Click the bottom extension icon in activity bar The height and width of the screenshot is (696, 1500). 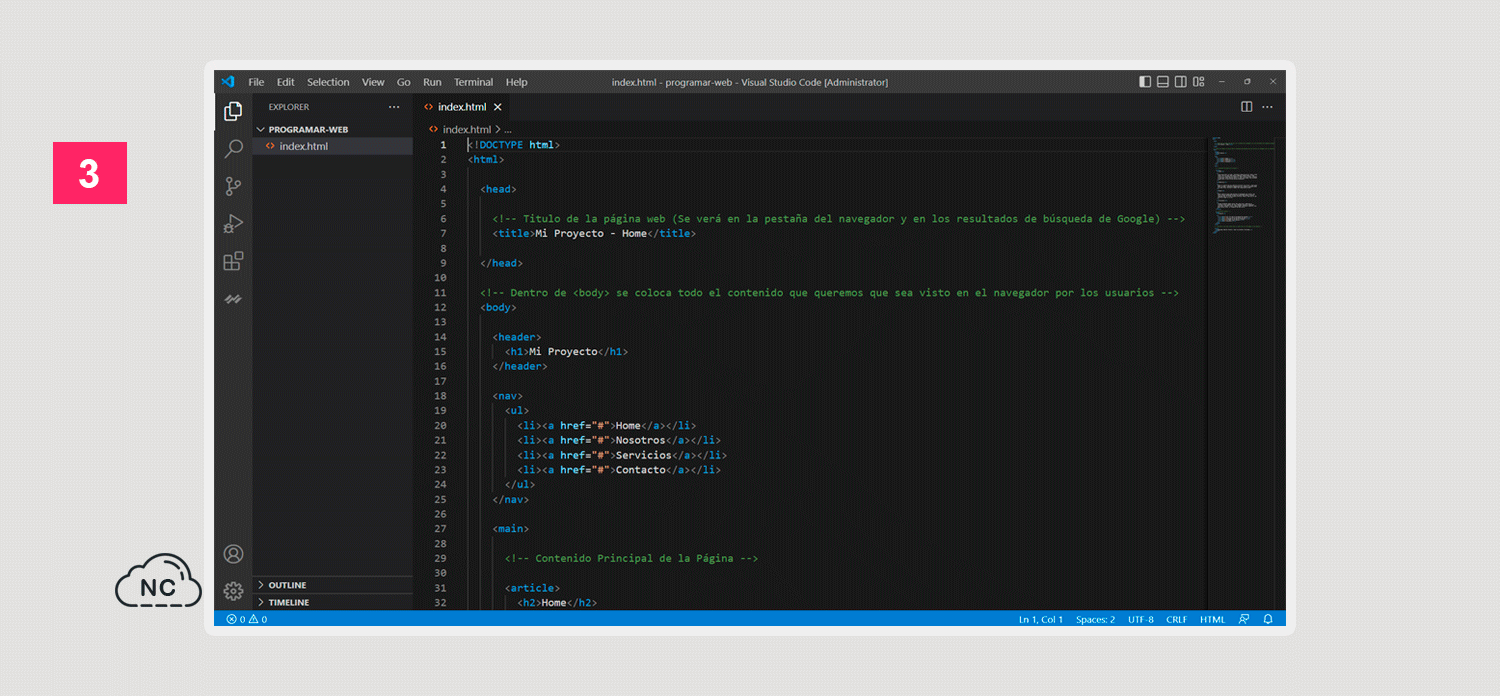tap(233, 299)
